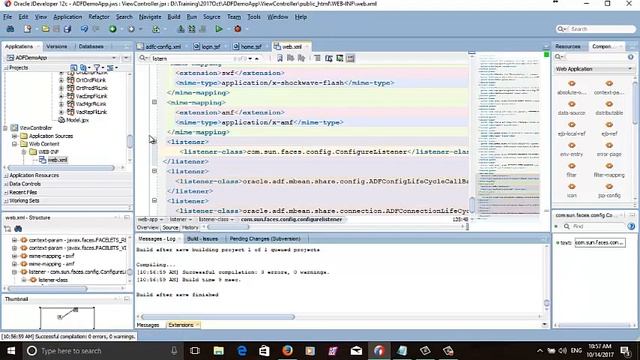Viewport: 640px width, 360px height.
Task: Click the data-source component icon
Action: point(571,104)
